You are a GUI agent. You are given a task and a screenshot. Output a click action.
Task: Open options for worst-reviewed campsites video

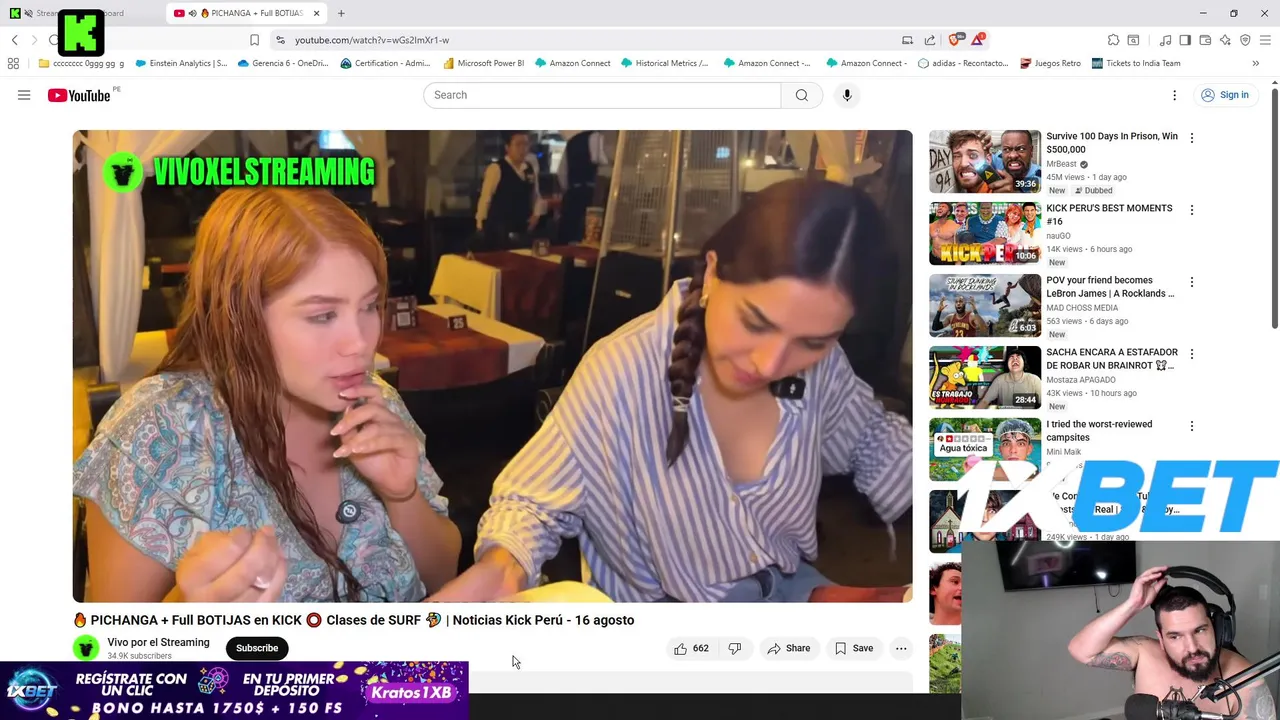click(1191, 426)
